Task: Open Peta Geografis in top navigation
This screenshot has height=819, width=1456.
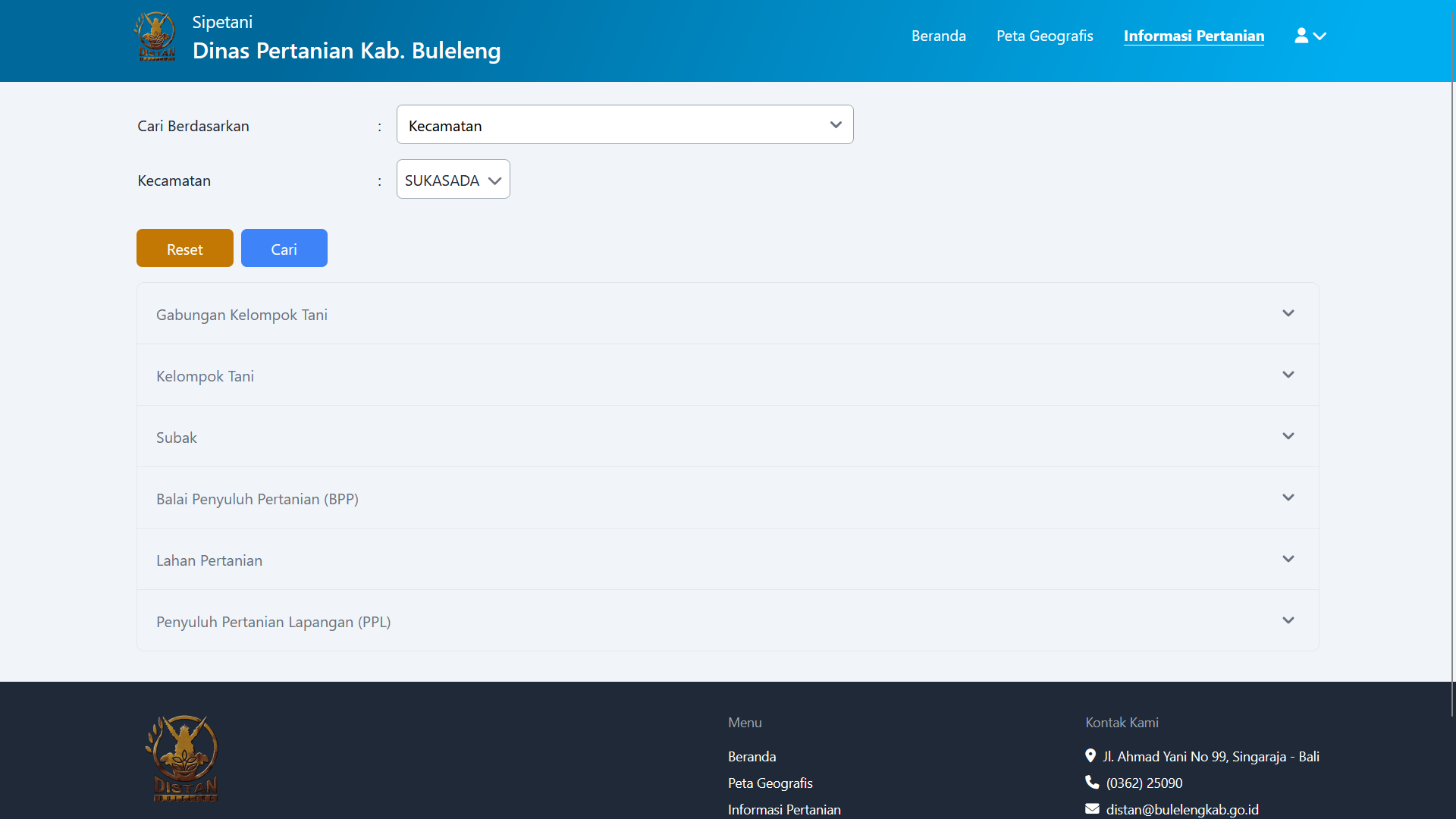Action: click(x=1044, y=36)
